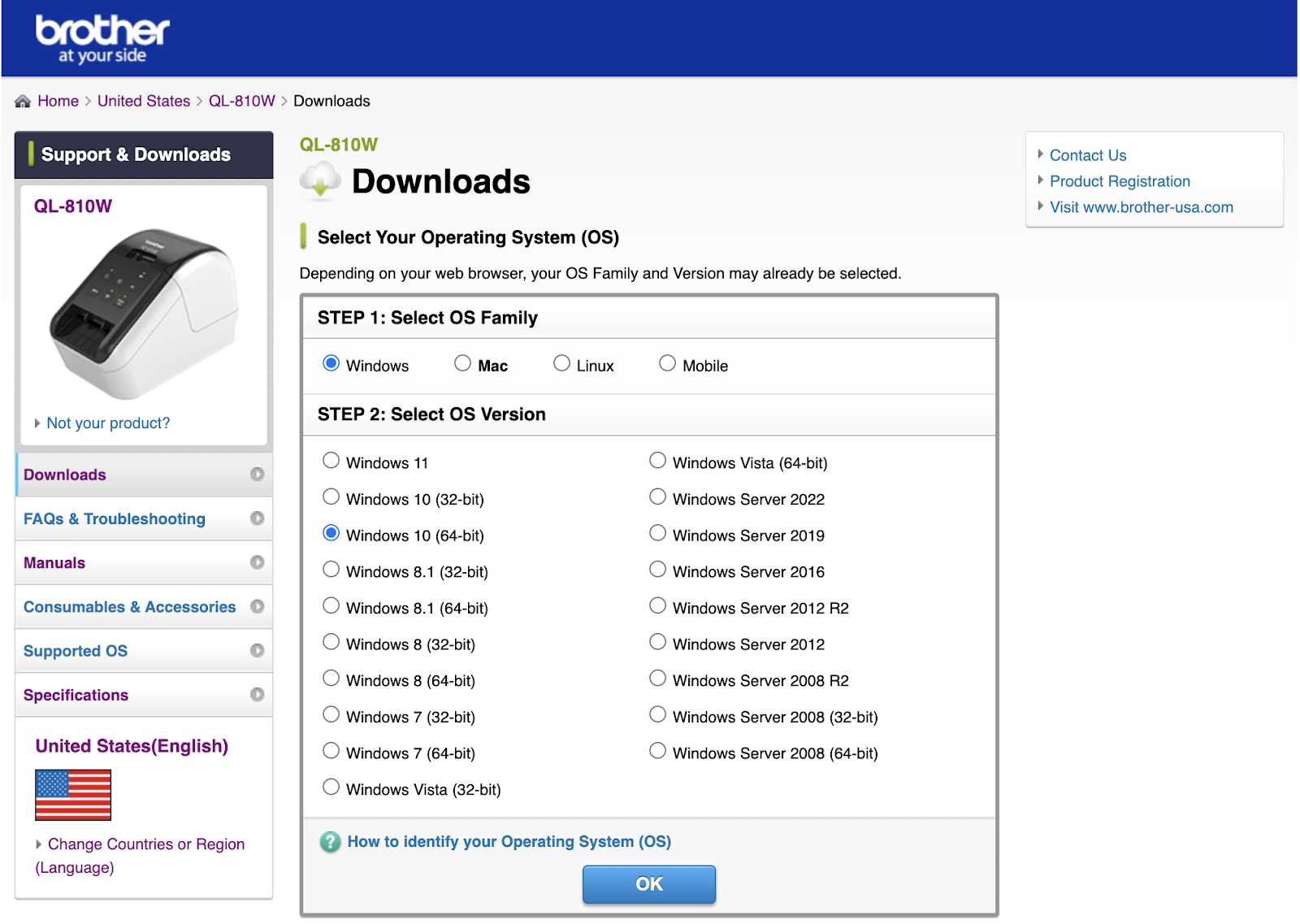Select the Mobile OS family radio button

pyautogui.click(x=667, y=363)
